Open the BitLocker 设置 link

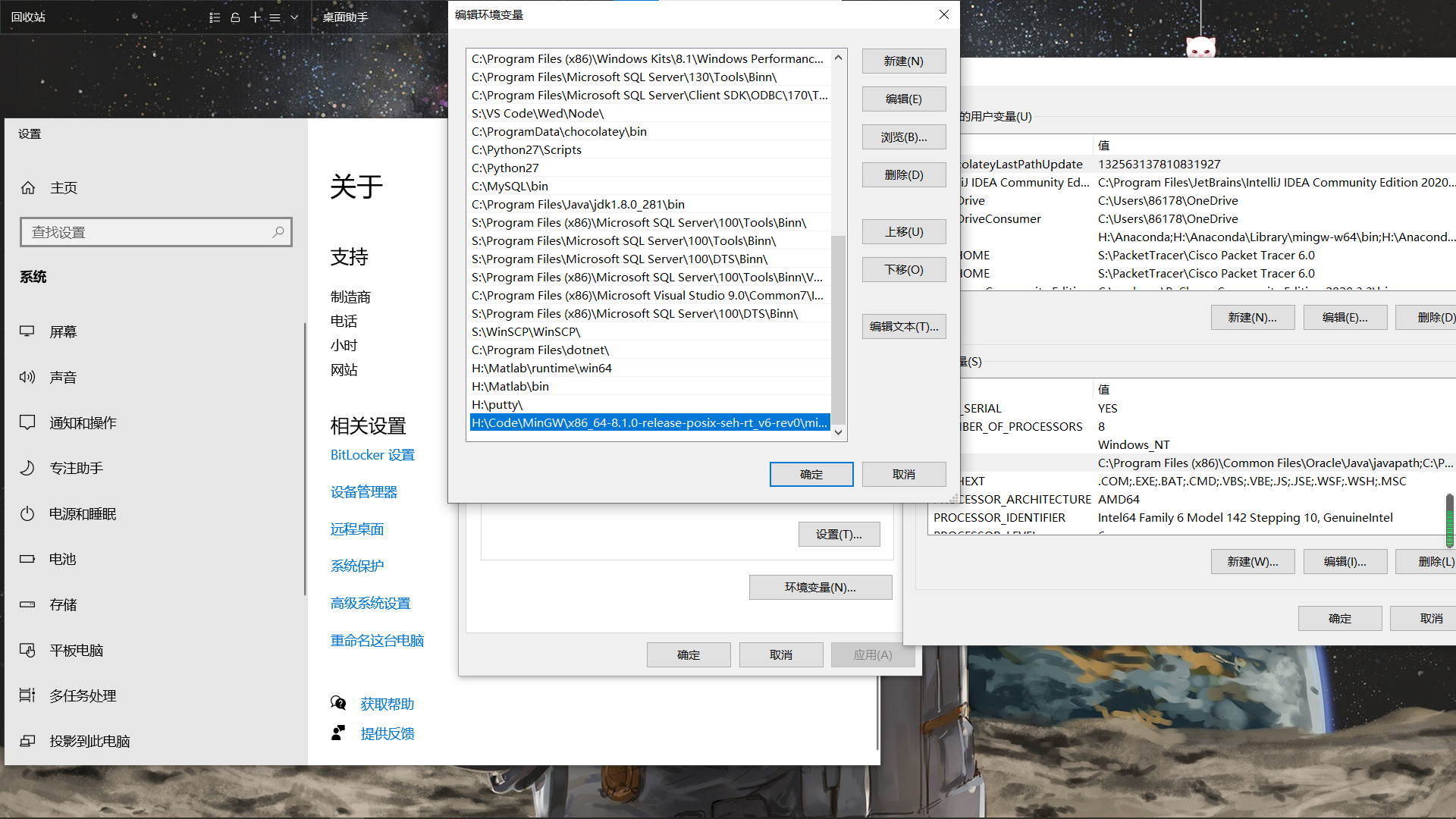tap(372, 455)
